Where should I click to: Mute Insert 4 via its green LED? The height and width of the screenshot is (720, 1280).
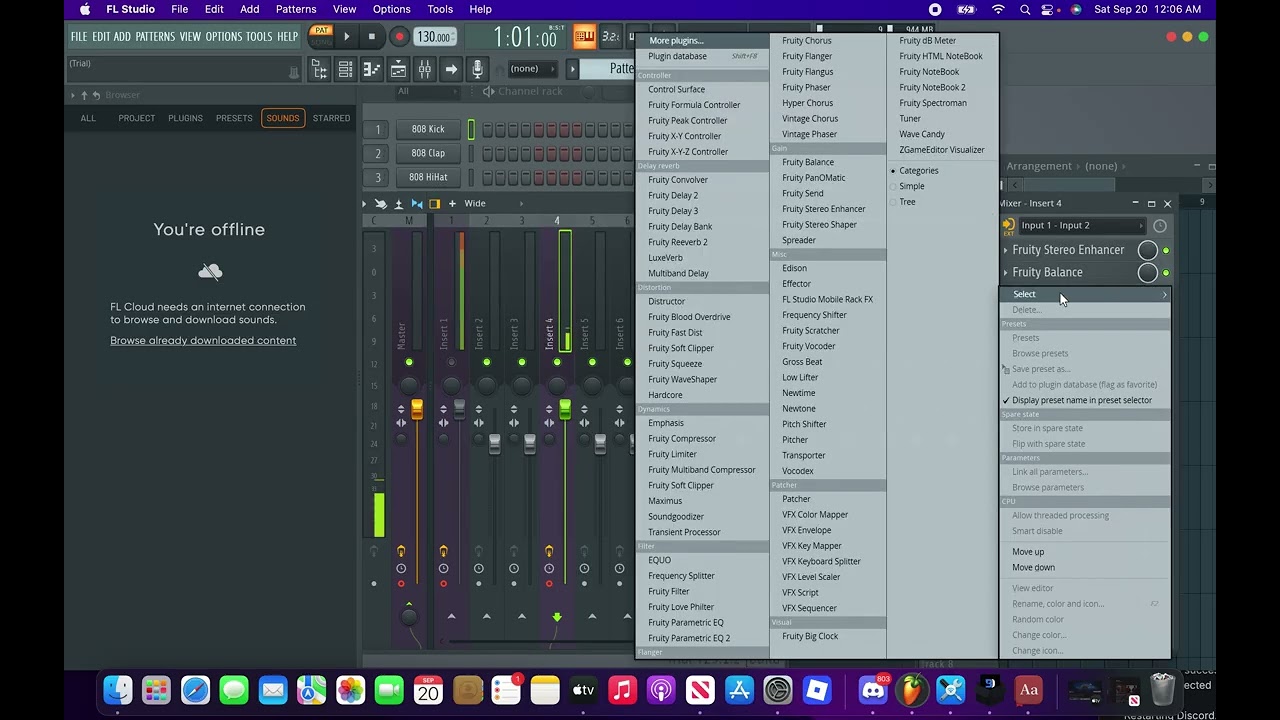(x=557, y=362)
